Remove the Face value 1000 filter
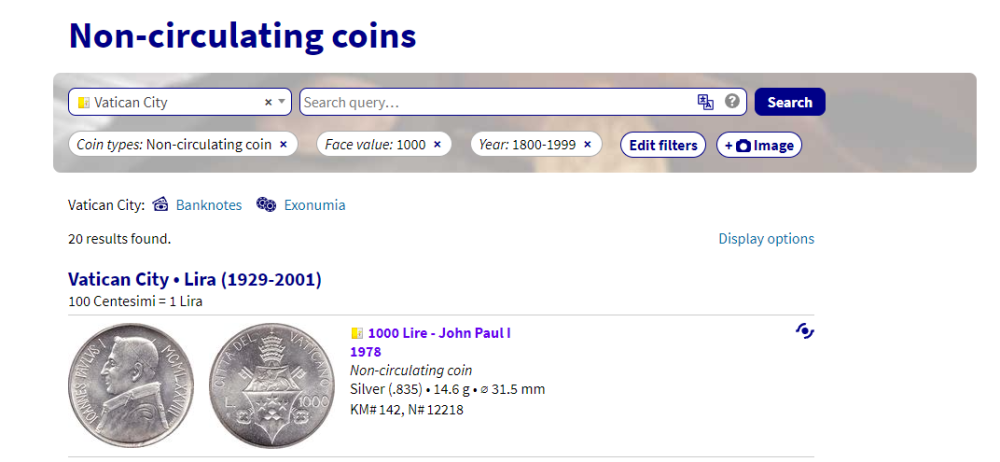Viewport: 1000px width, 462px height. pos(437,145)
